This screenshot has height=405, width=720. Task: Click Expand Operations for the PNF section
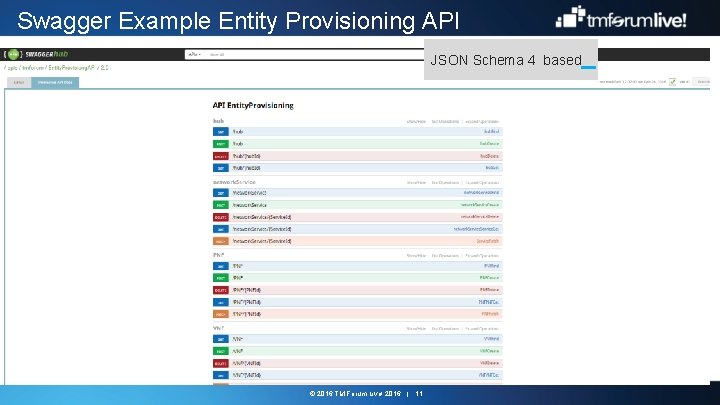click(482, 256)
